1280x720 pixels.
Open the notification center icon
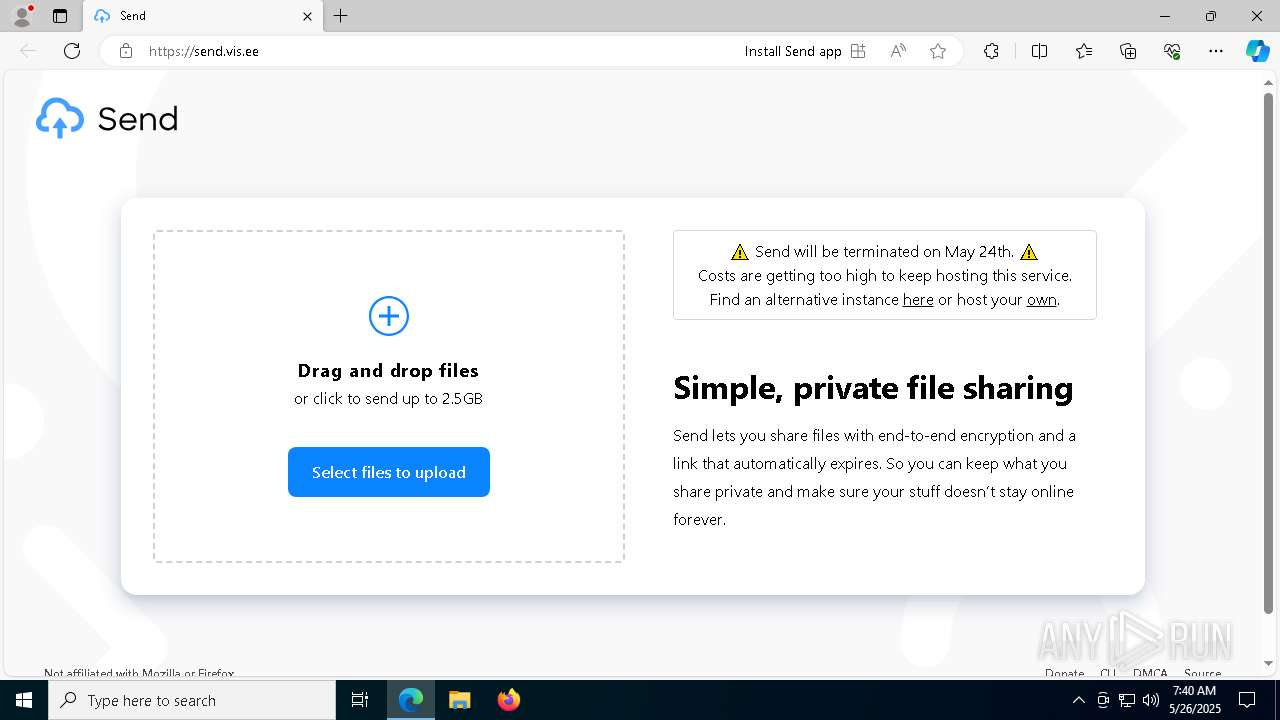point(1247,700)
